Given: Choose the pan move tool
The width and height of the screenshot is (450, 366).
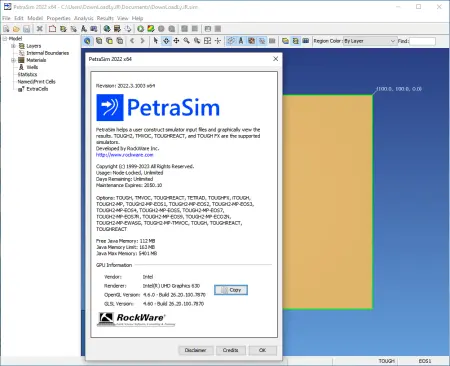Looking at the screenshot, I should point(176,41).
